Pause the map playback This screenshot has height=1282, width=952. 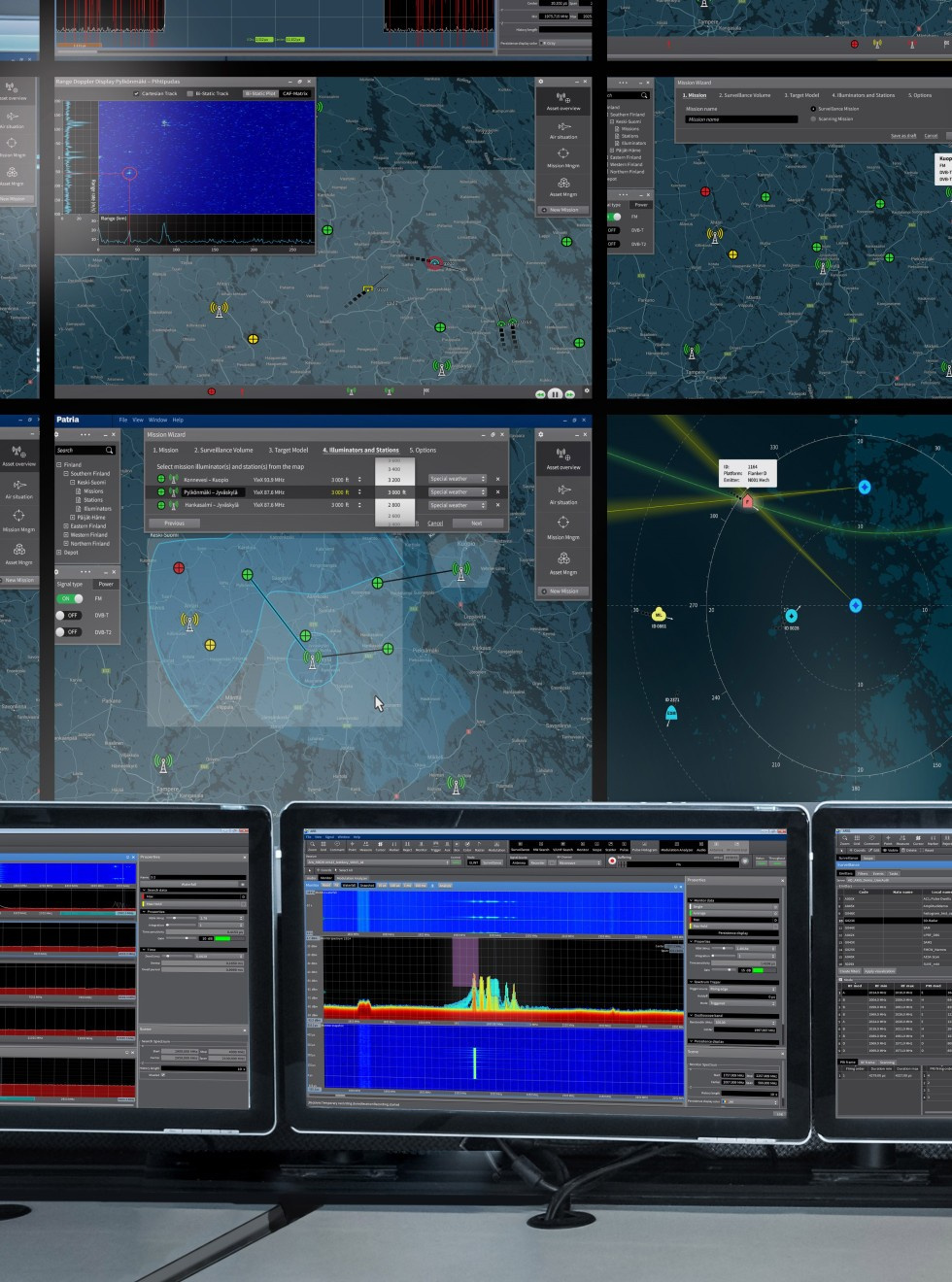[555, 393]
